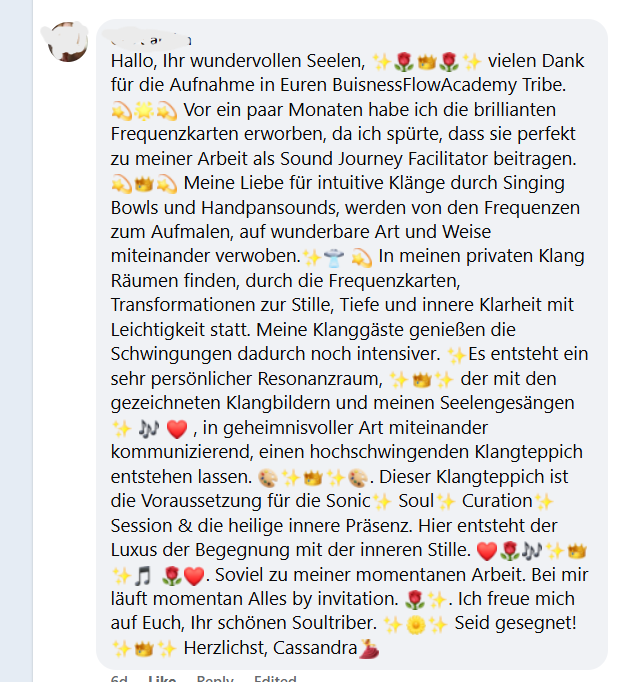The height and width of the screenshot is (682, 636).
Task: Click the yellow blossom emoji before 'Seid gesegnet!'
Action: click(415, 624)
